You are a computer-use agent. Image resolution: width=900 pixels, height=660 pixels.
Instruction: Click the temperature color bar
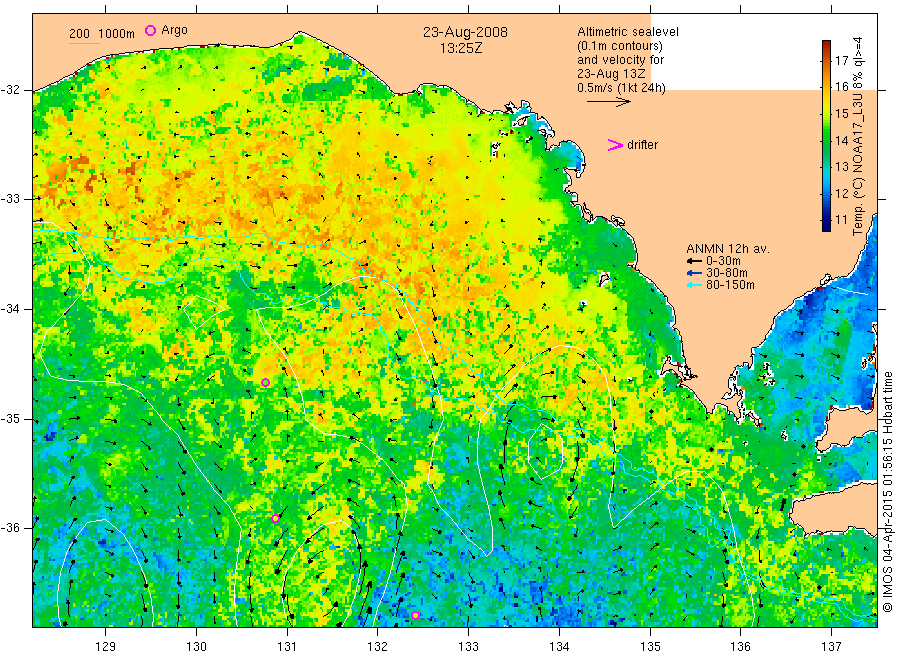pyautogui.click(x=826, y=136)
